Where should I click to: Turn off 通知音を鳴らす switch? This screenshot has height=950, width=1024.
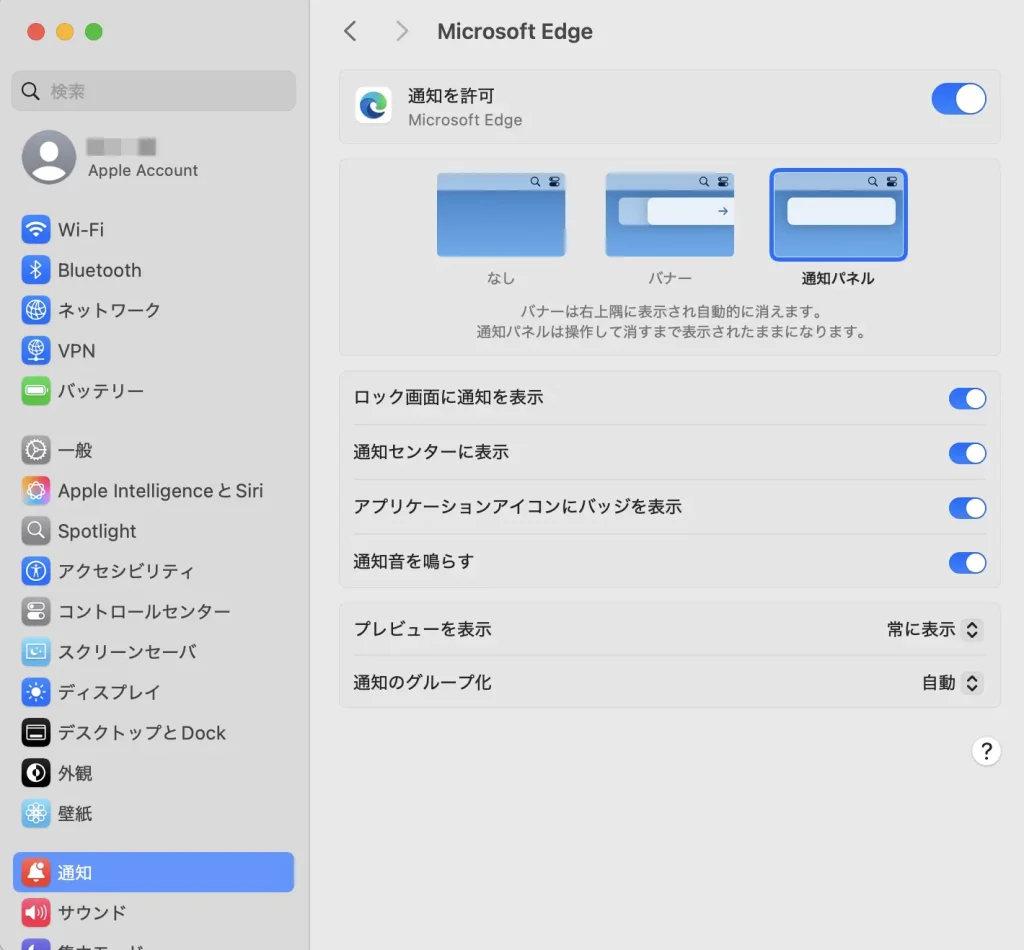(967, 562)
